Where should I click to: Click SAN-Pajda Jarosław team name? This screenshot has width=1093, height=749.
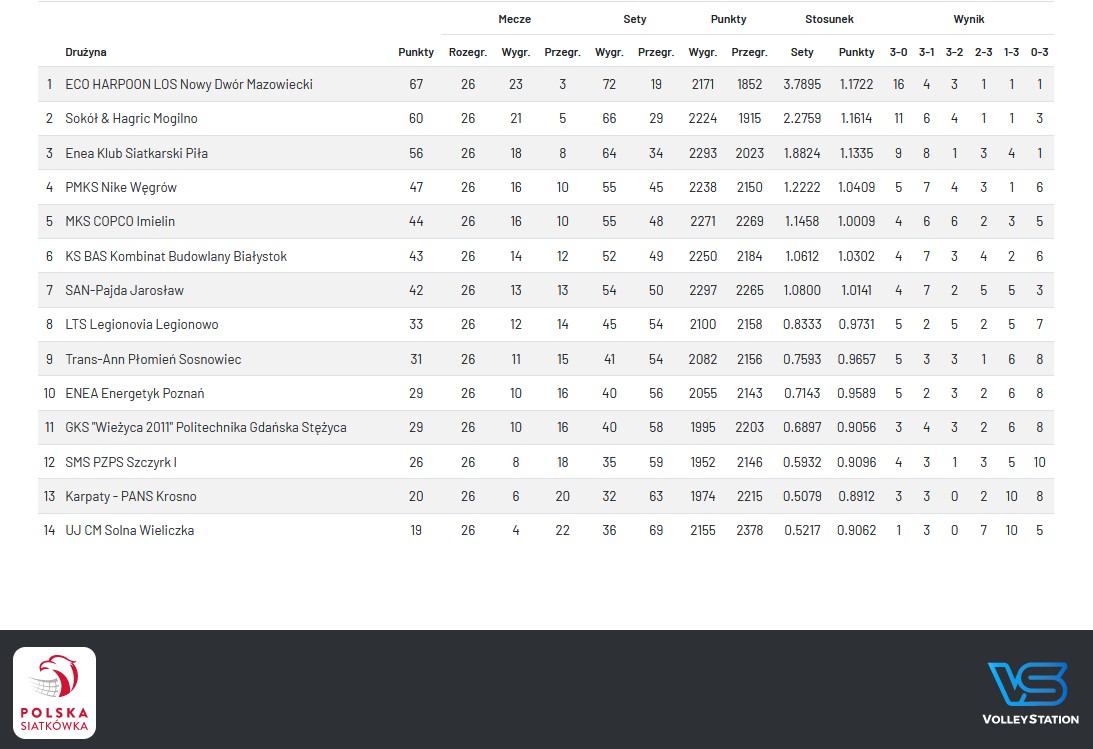[124, 290]
